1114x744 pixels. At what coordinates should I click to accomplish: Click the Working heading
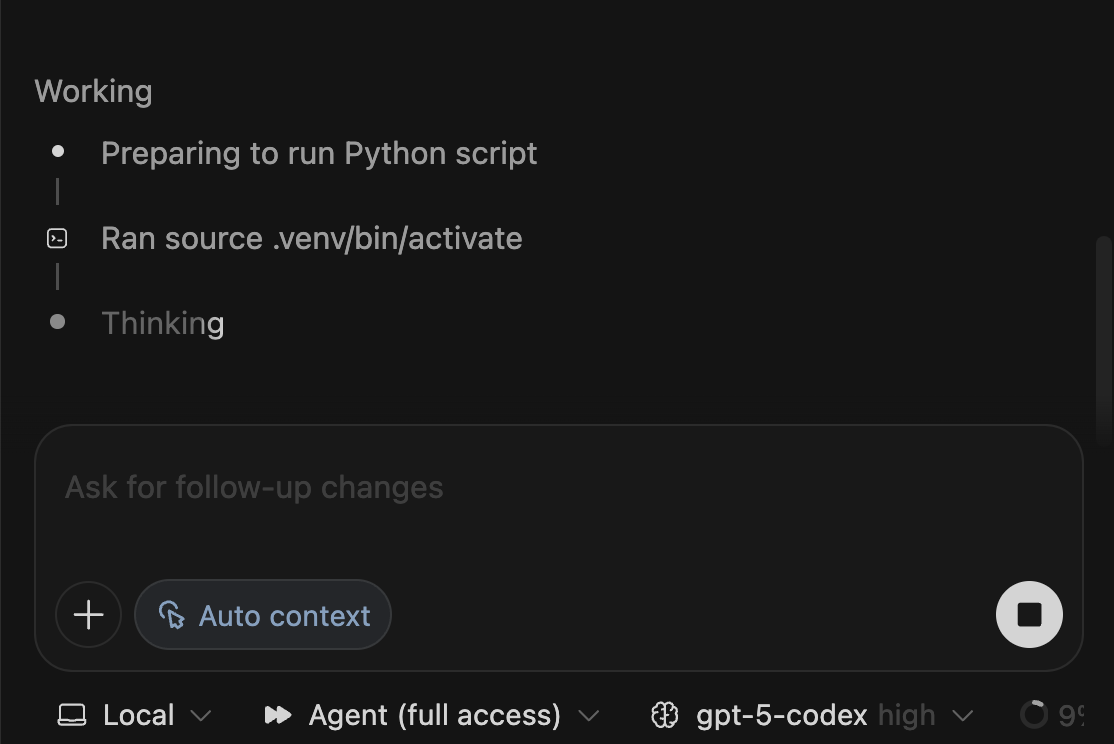(x=94, y=91)
